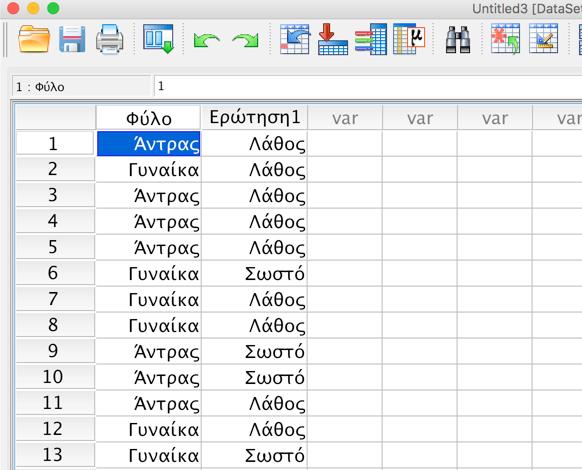Click Γυναίκα cell in row 2
The height and width of the screenshot is (470, 582).
click(x=148, y=170)
